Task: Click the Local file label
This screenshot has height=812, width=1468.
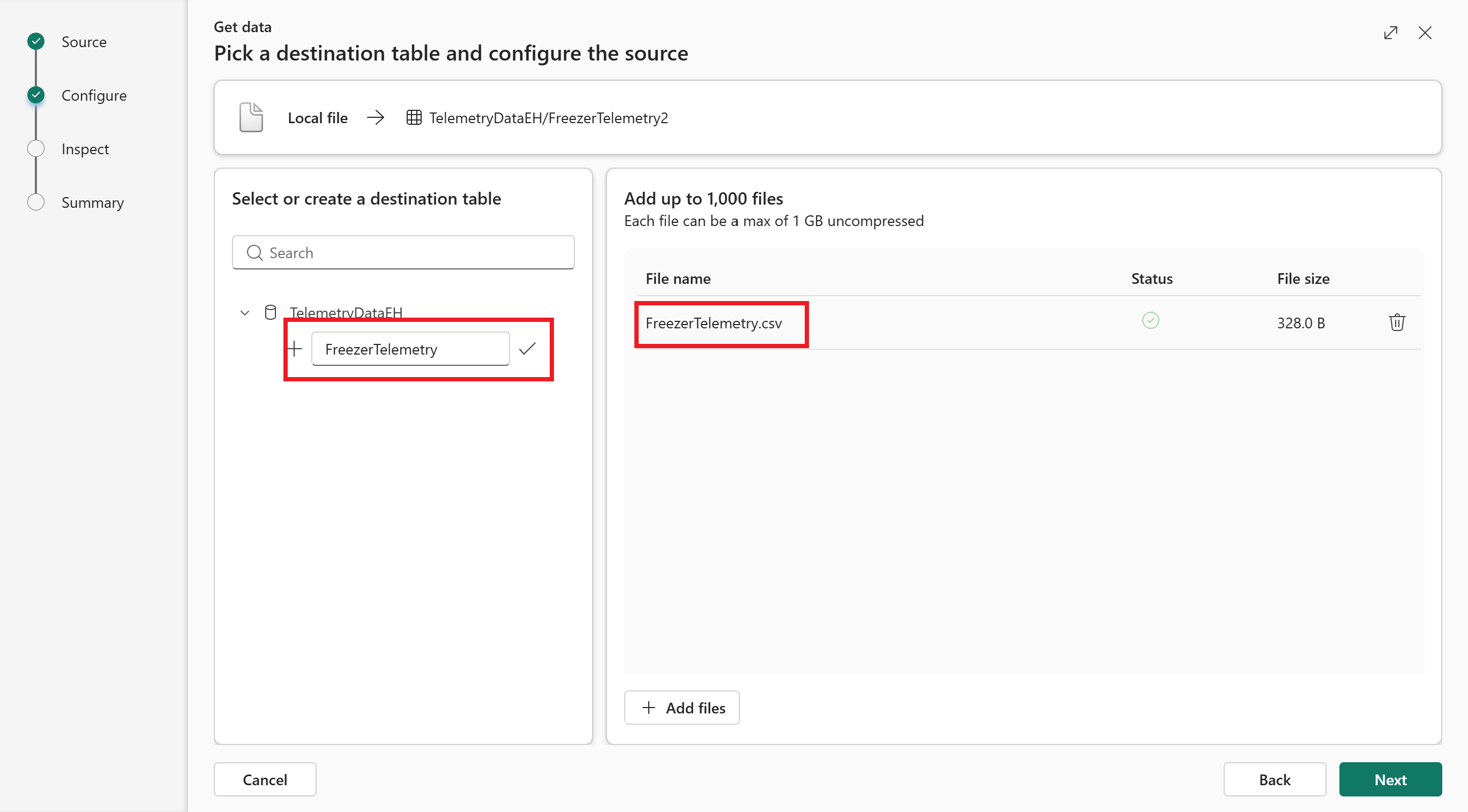Action: [x=317, y=118]
